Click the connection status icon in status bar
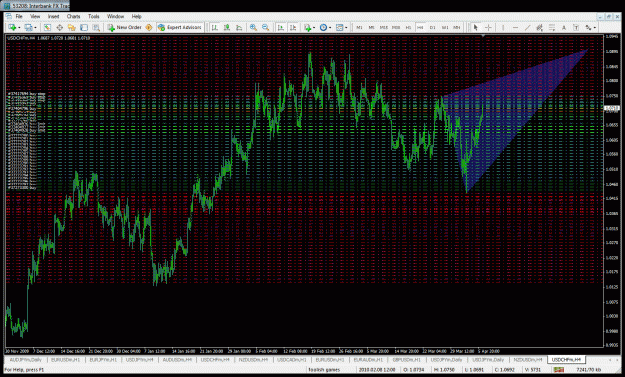Viewport: 625px width, 377px height. (x=559, y=370)
